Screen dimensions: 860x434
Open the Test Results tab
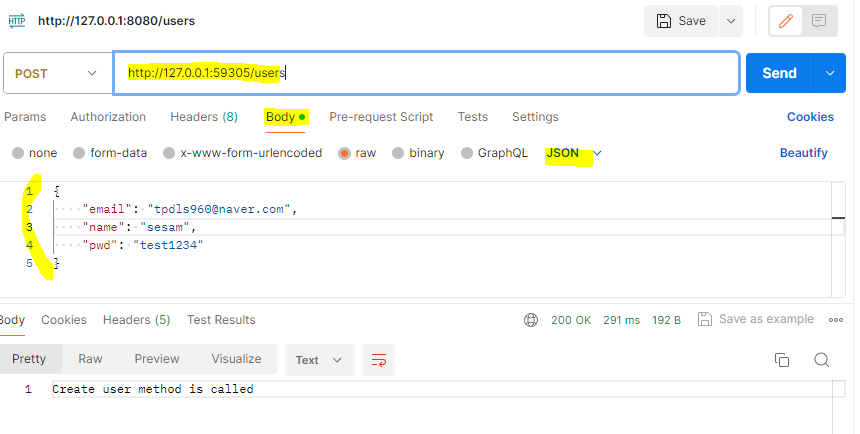(x=221, y=320)
